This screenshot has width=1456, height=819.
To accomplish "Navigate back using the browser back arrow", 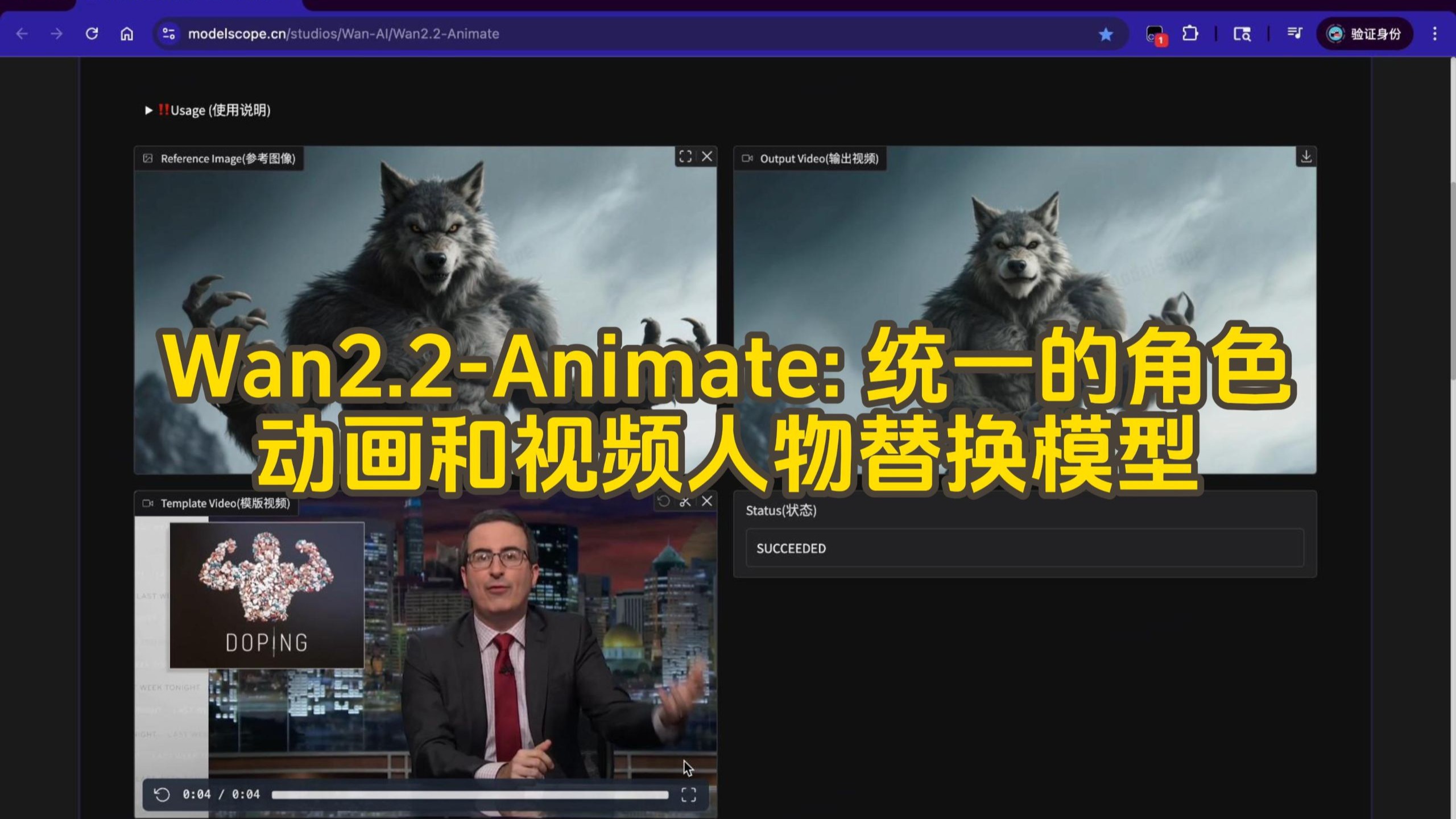I will tap(21, 34).
